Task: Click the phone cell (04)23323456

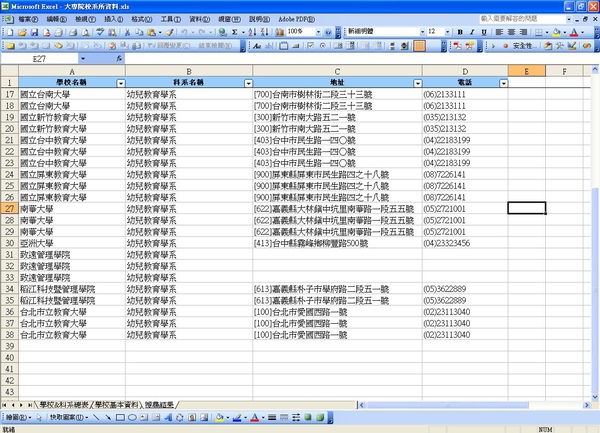Action: [465, 243]
